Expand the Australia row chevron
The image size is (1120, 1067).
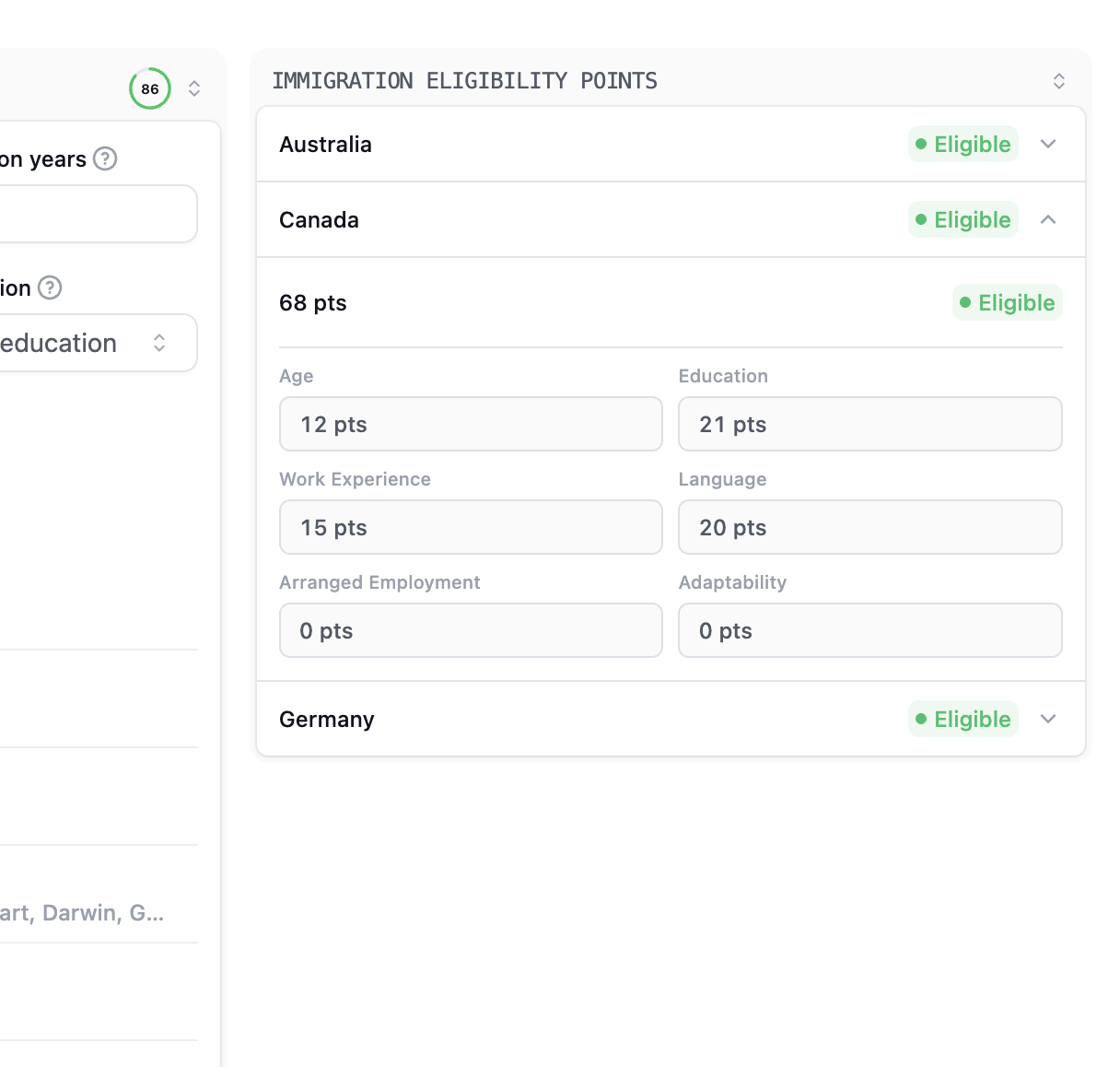click(x=1048, y=144)
